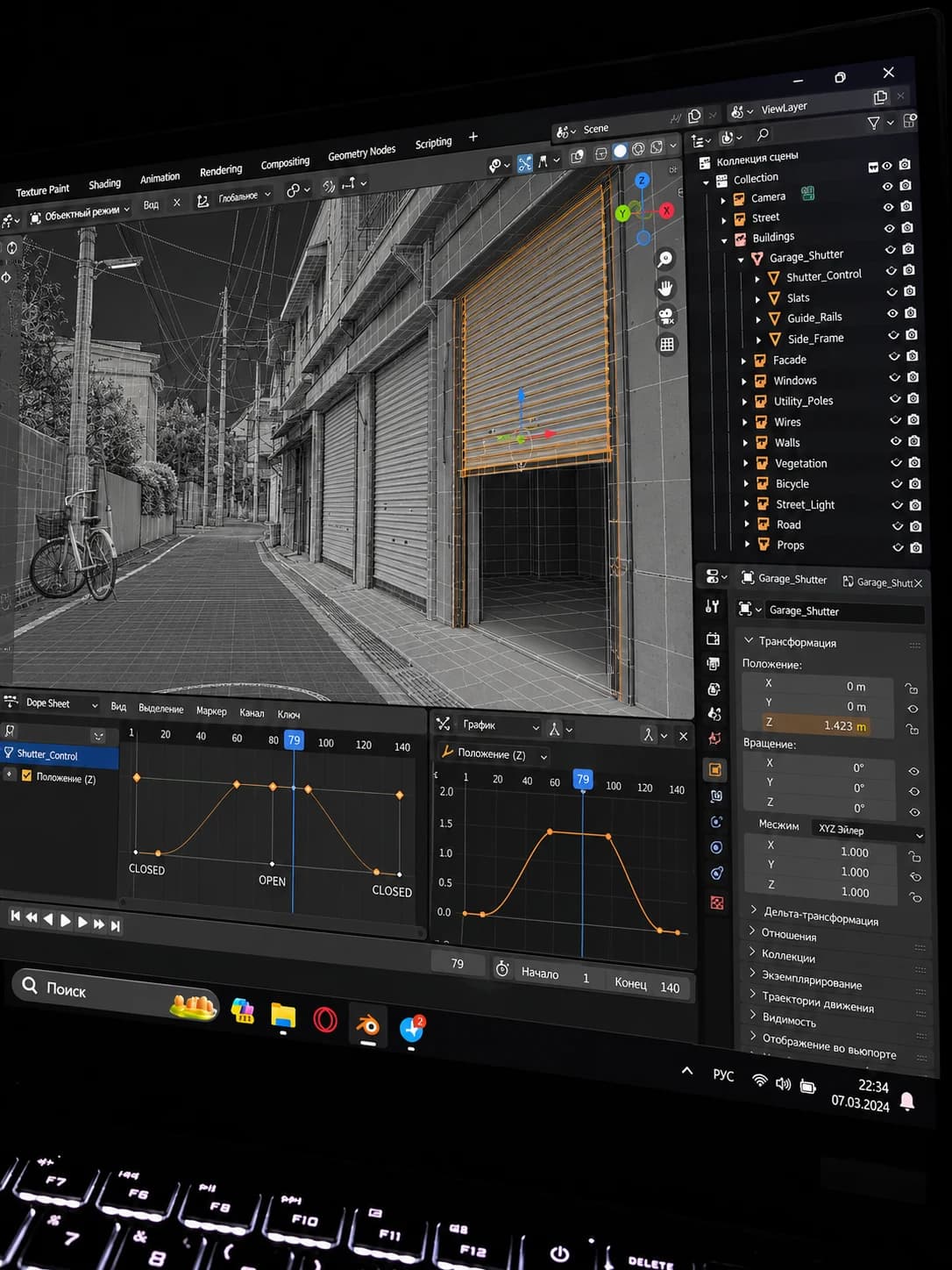Click the outliner search magnifier icon
Image resolution: width=952 pixels, height=1270 pixels.
763,134
